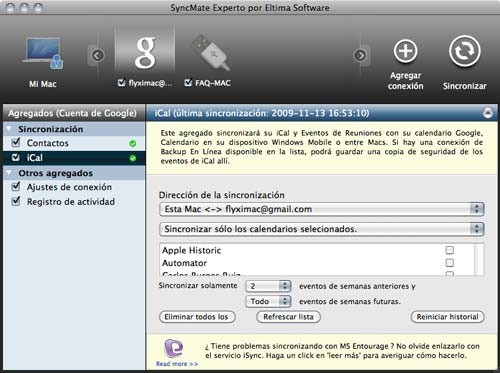This screenshot has height=373, width=500.
Task: Open Ajustes de conexión in sidebar
Action: (74, 187)
